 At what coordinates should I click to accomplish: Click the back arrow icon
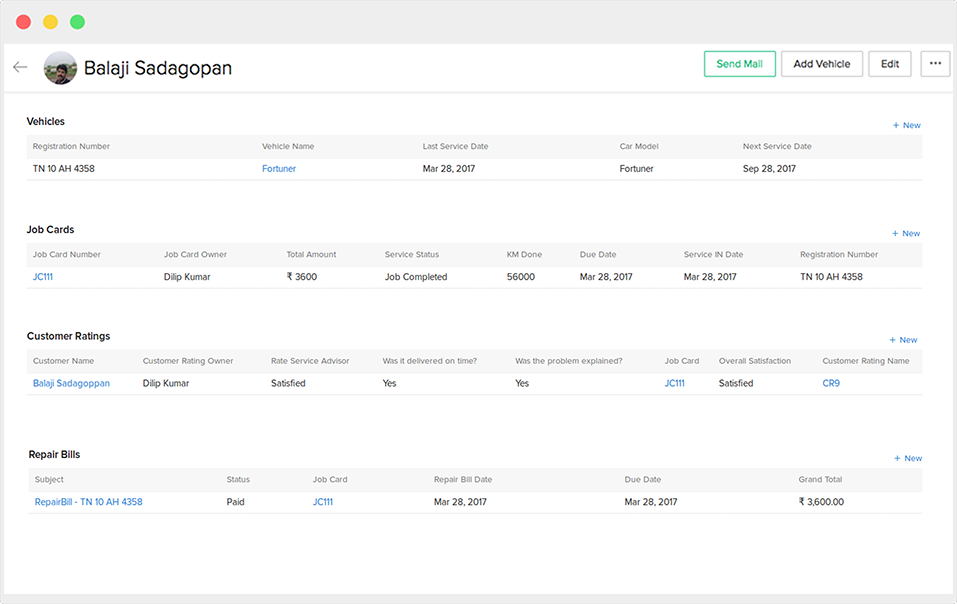click(20, 67)
